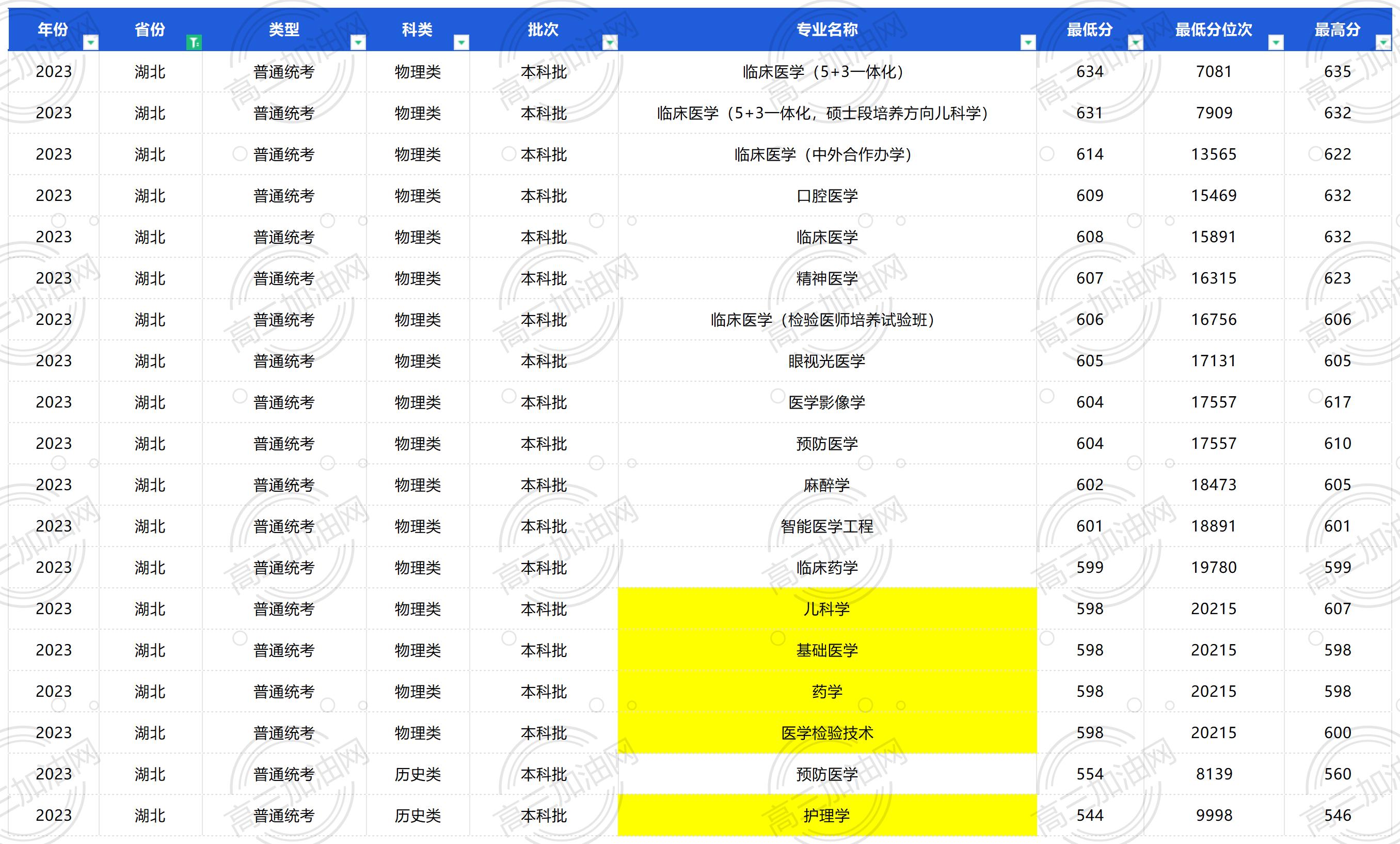Screen dimensions: 1400x844
Task: Select the highest score 622 cell
Action: (1338, 154)
